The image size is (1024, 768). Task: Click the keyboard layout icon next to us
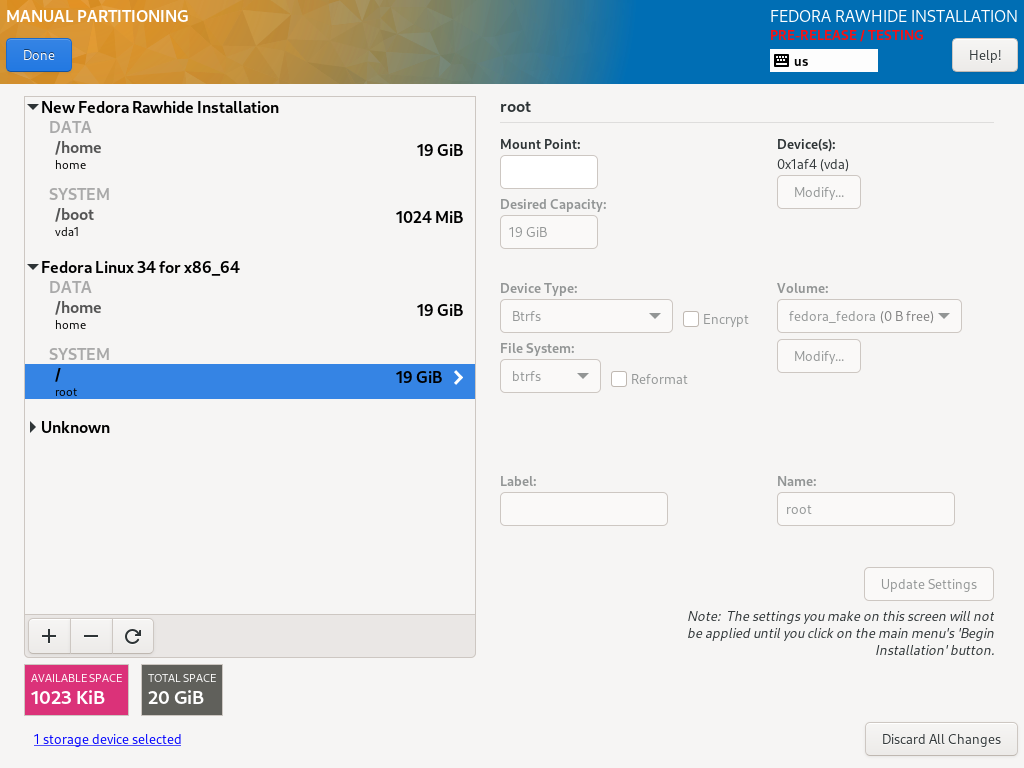click(781, 61)
